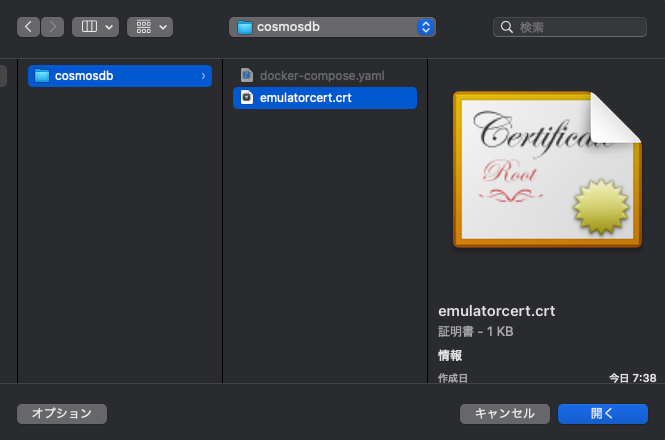Click the up-down stepper arrows on path popup
The height and width of the screenshot is (440, 665).
(x=426, y=27)
